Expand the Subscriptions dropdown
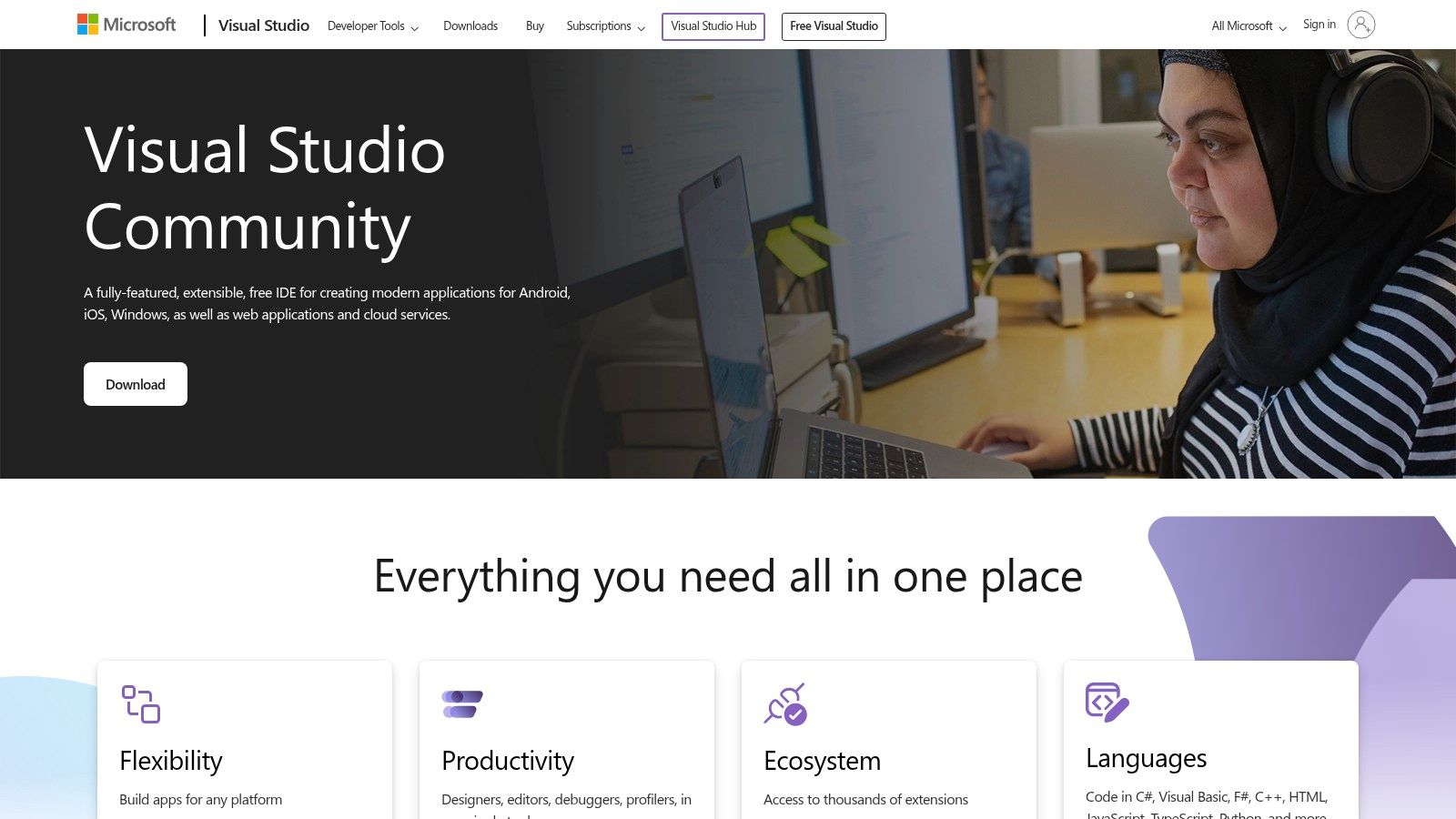Image resolution: width=1456 pixels, height=819 pixels. click(606, 26)
